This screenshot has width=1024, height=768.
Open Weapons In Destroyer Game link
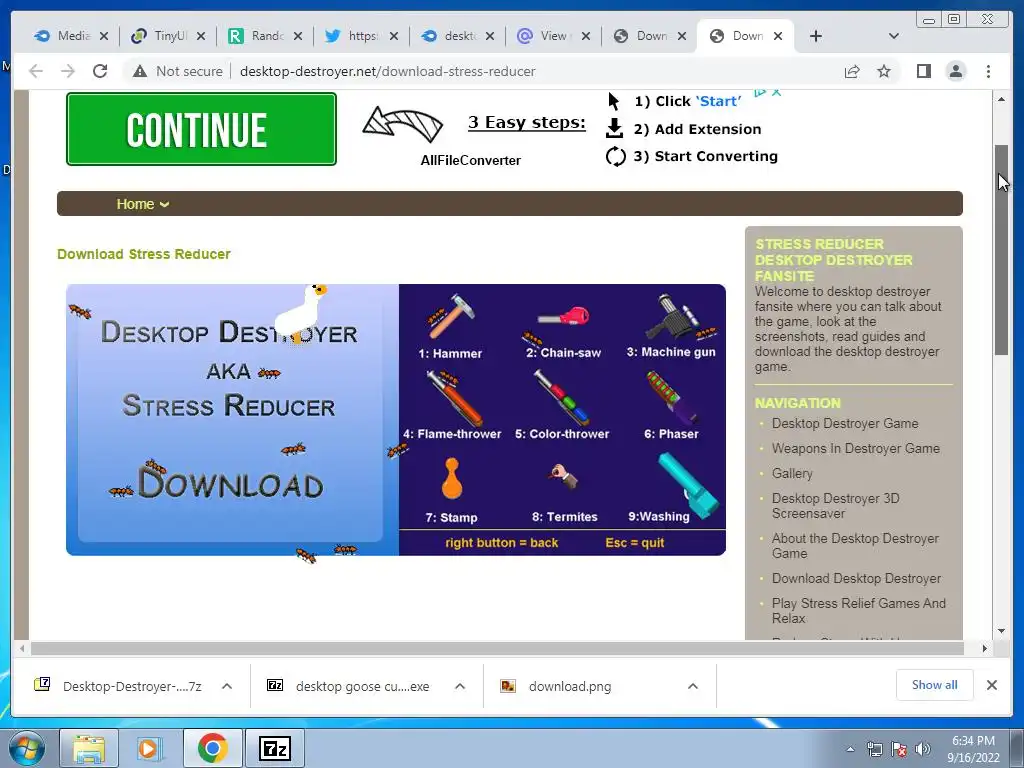[856, 448]
